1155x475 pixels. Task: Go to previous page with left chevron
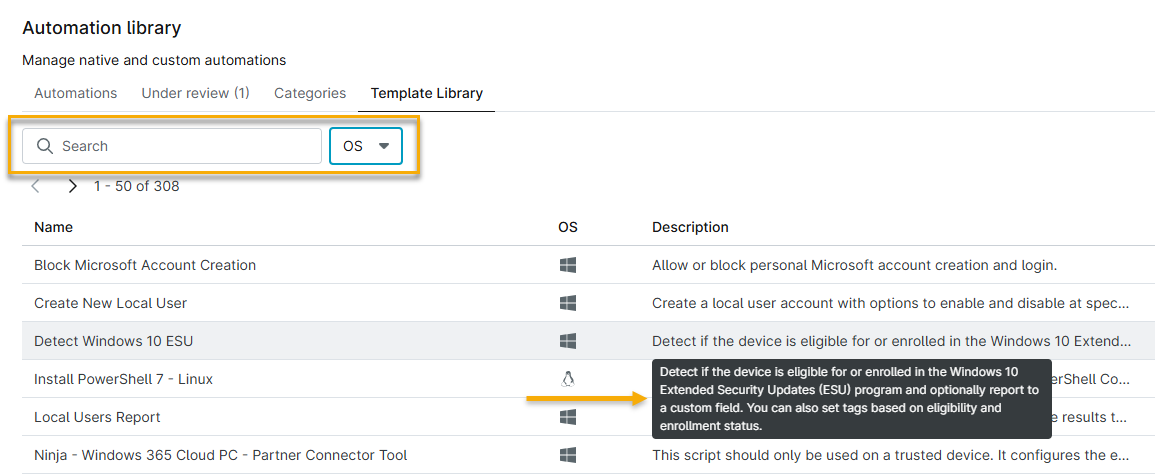point(36,186)
